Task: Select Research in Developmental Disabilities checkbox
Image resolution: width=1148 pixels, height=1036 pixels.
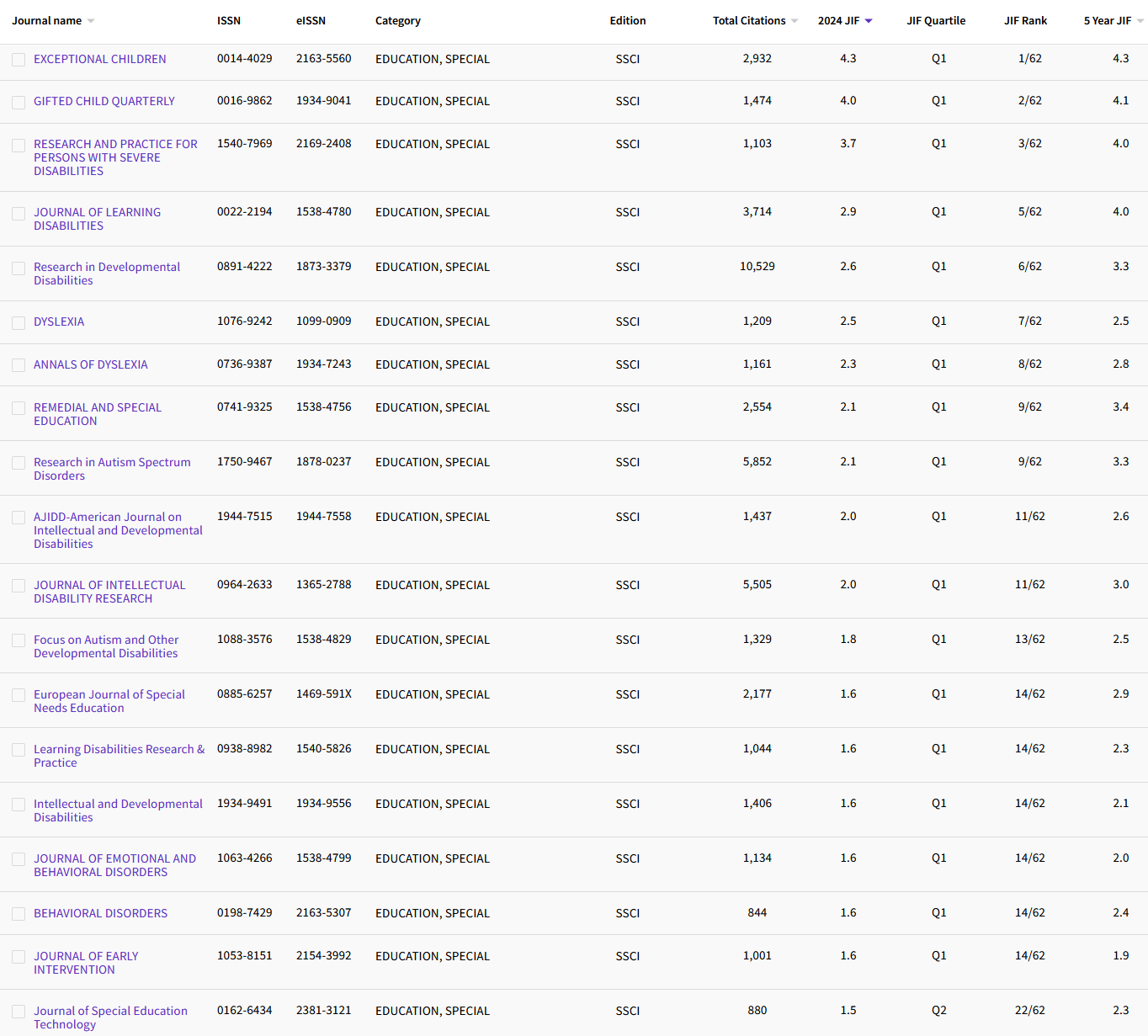Action: point(19,268)
